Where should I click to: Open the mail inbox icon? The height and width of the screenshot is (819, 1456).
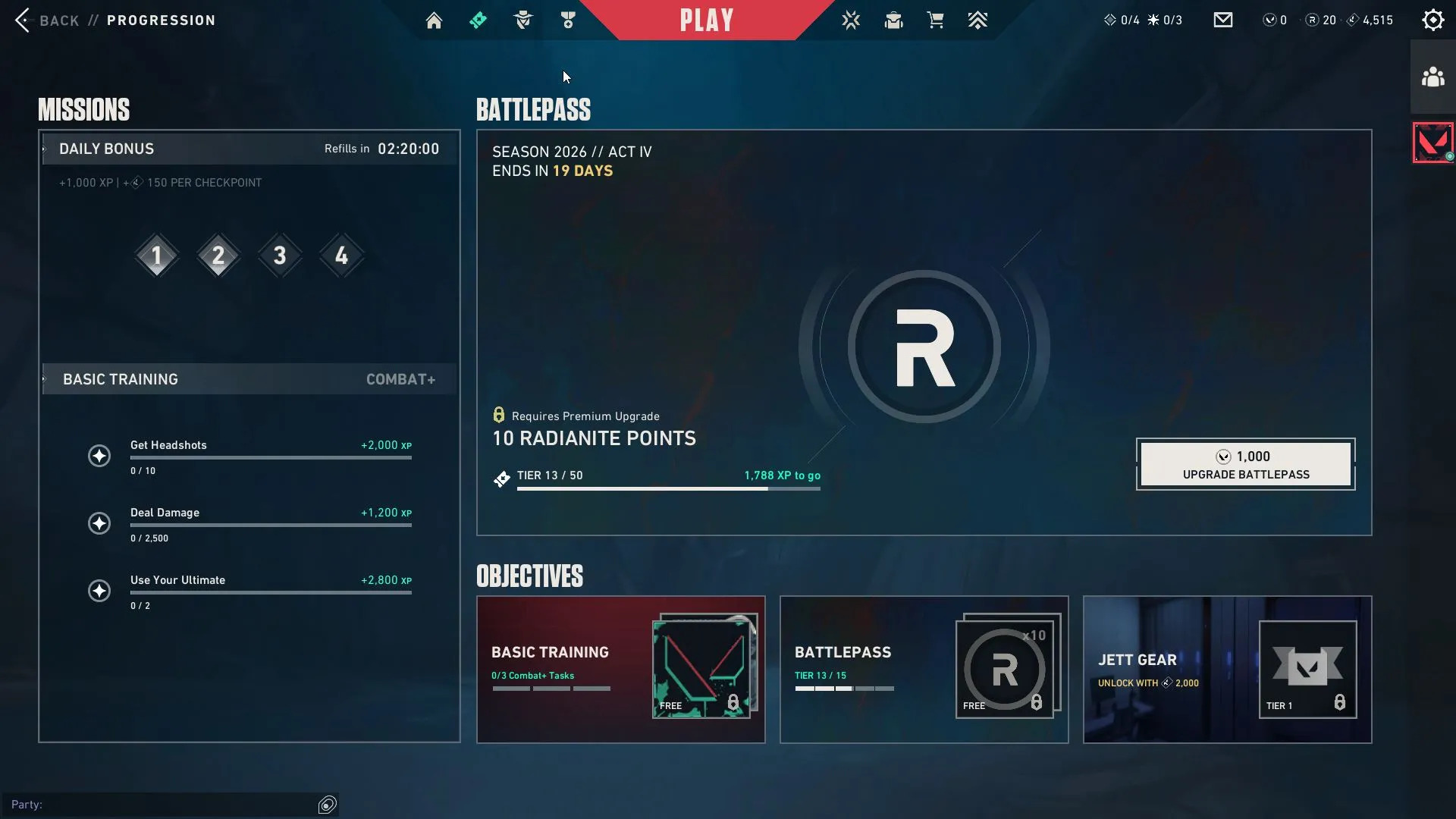pyautogui.click(x=1223, y=20)
